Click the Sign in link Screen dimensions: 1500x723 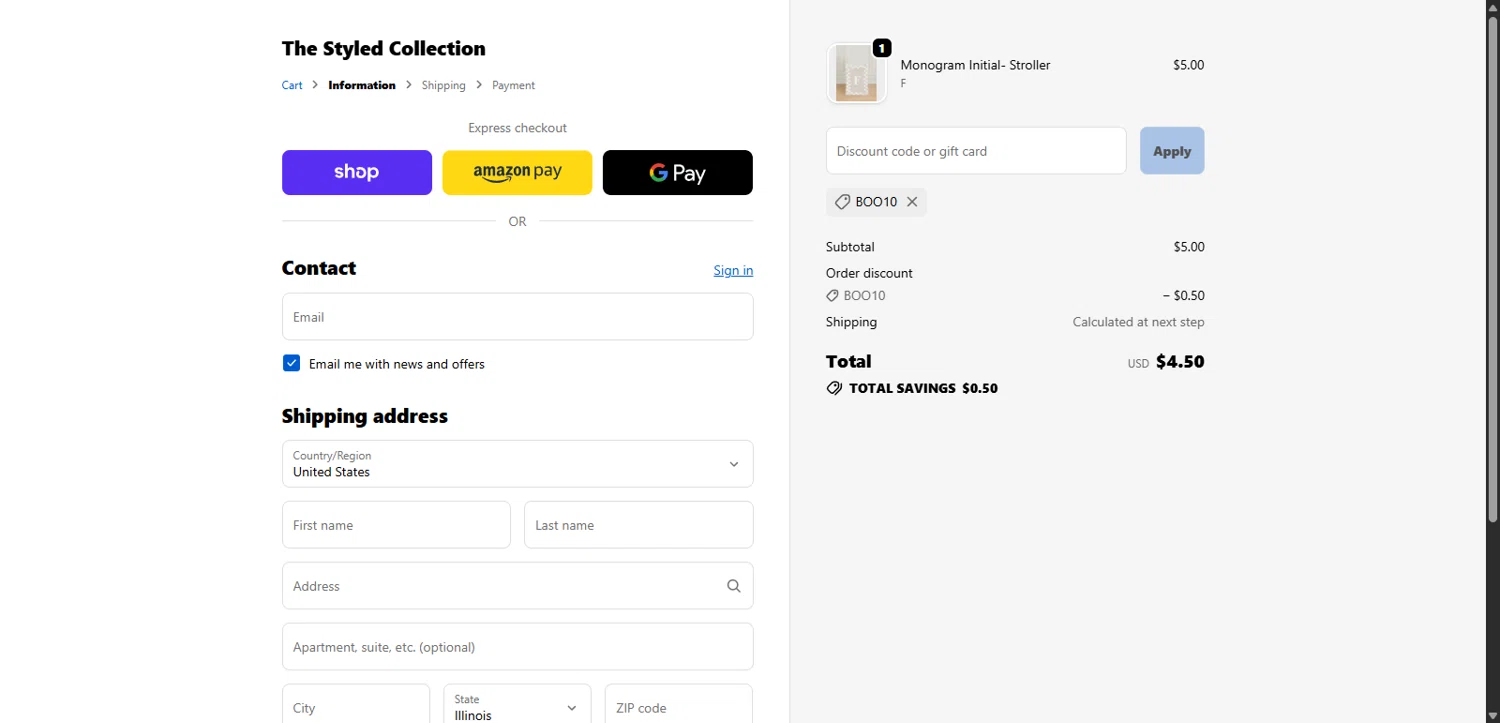coord(733,270)
